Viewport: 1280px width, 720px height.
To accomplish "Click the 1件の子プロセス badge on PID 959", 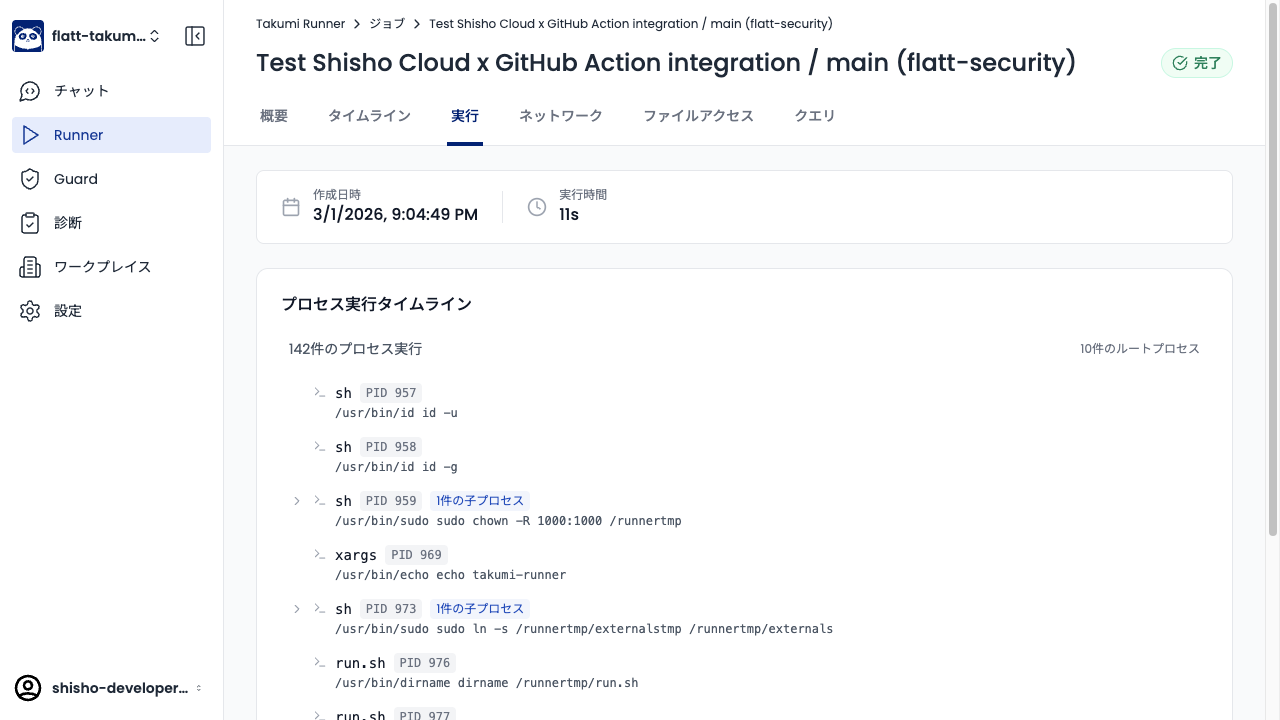I will (479, 501).
